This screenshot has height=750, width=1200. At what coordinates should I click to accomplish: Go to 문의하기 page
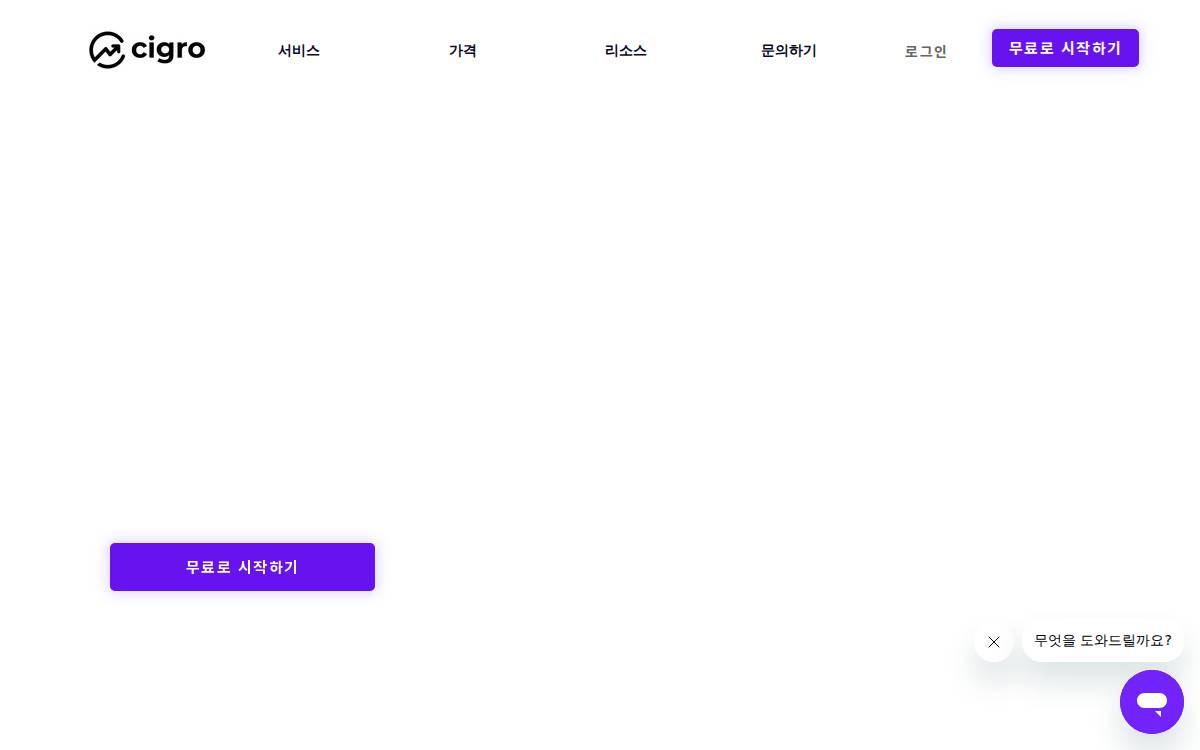click(789, 51)
